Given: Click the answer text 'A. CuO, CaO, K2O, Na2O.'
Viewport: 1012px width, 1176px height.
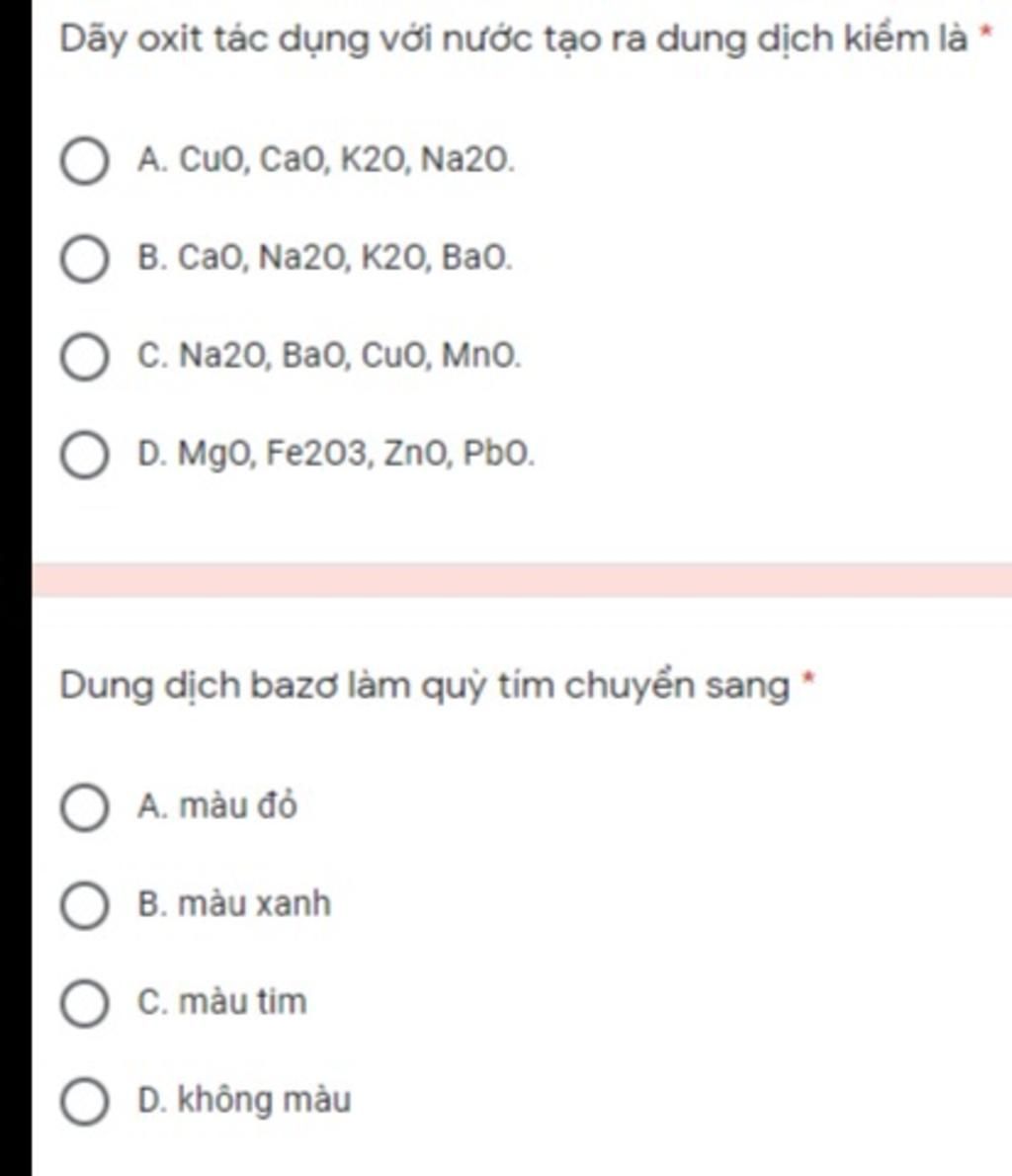Looking at the screenshot, I should click(x=326, y=160).
